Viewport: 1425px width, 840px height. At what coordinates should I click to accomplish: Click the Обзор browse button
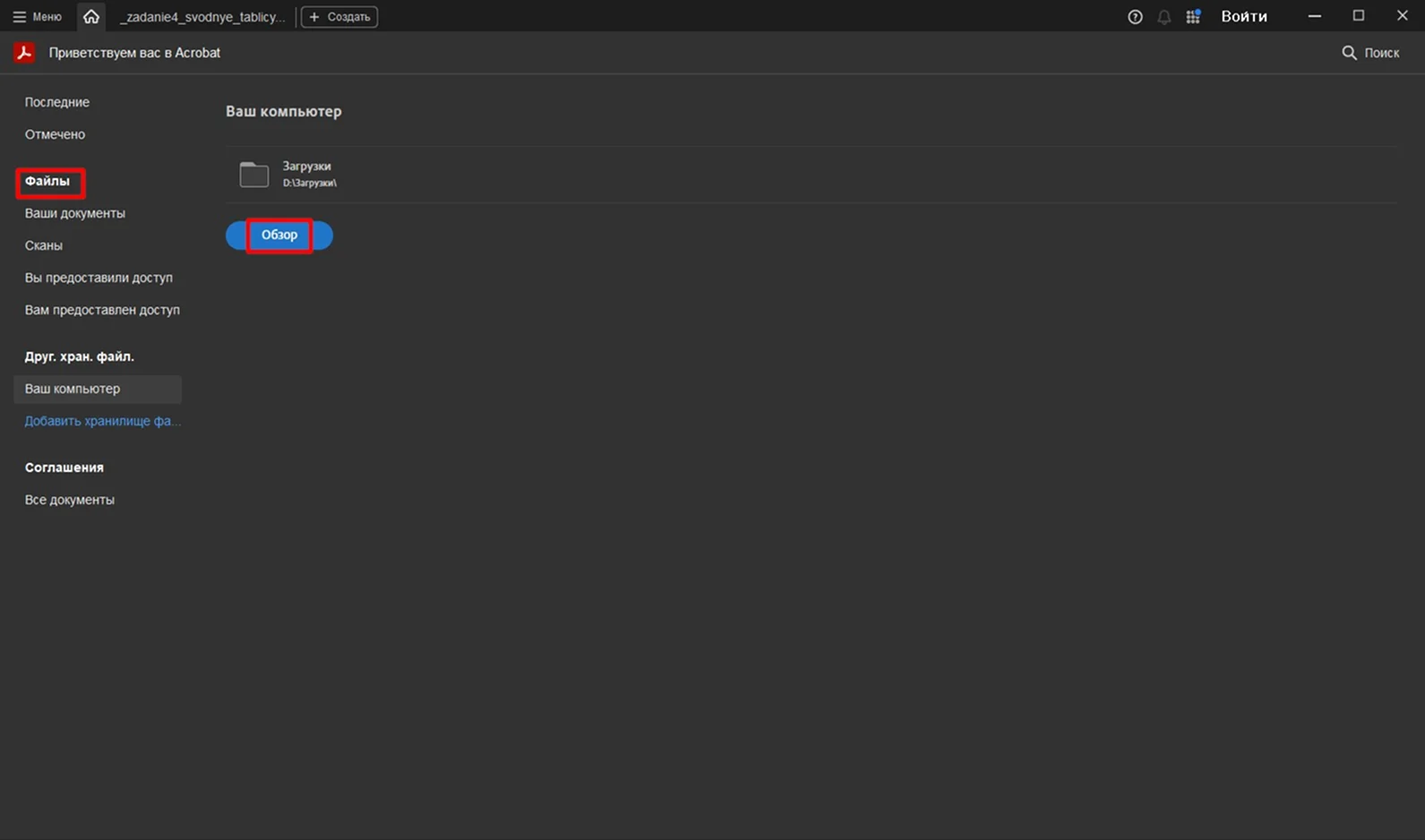coord(279,235)
